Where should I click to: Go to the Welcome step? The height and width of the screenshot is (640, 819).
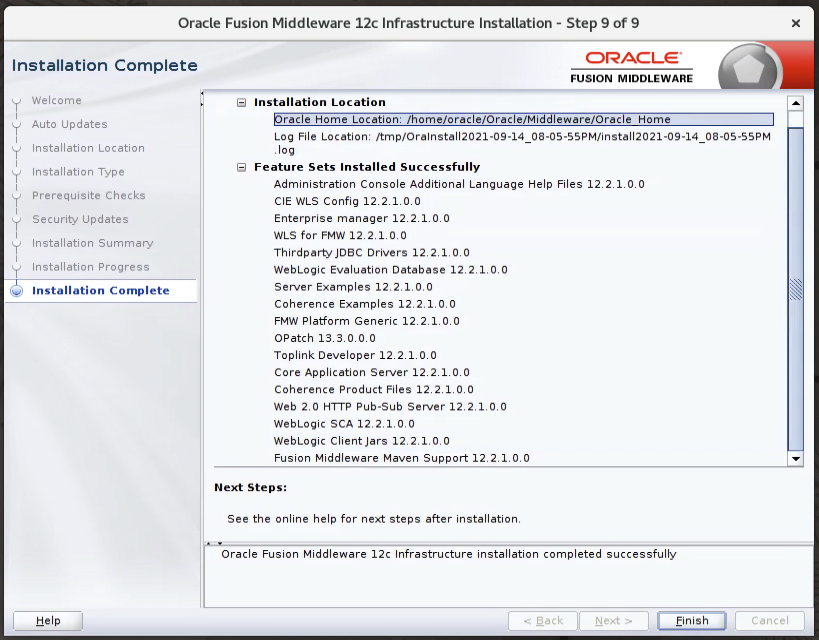click(x=56, y=100)
